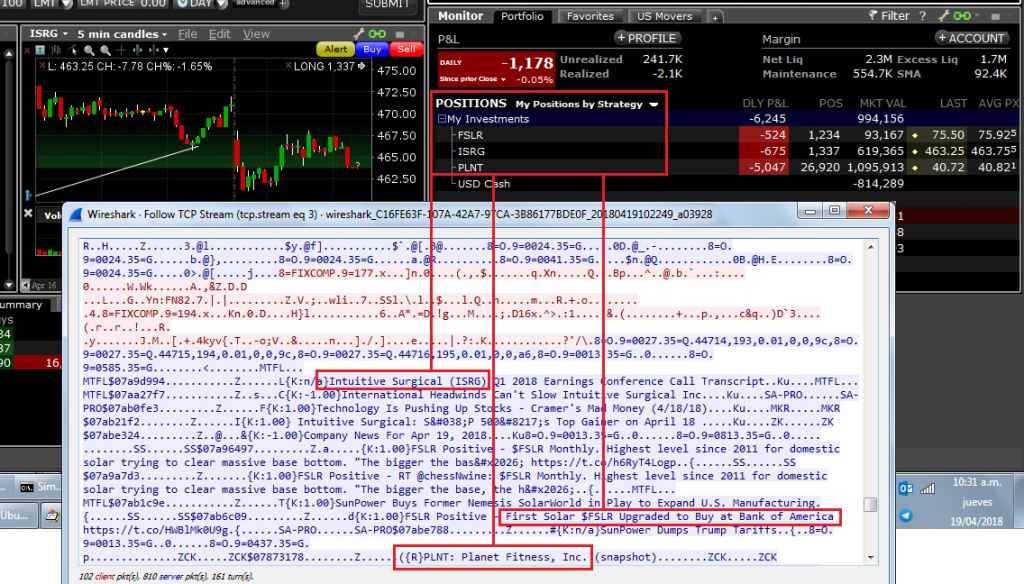The image size is (1024, 584).
Task: Click the yellow Alert button
Action: click(x=336, y=49)
